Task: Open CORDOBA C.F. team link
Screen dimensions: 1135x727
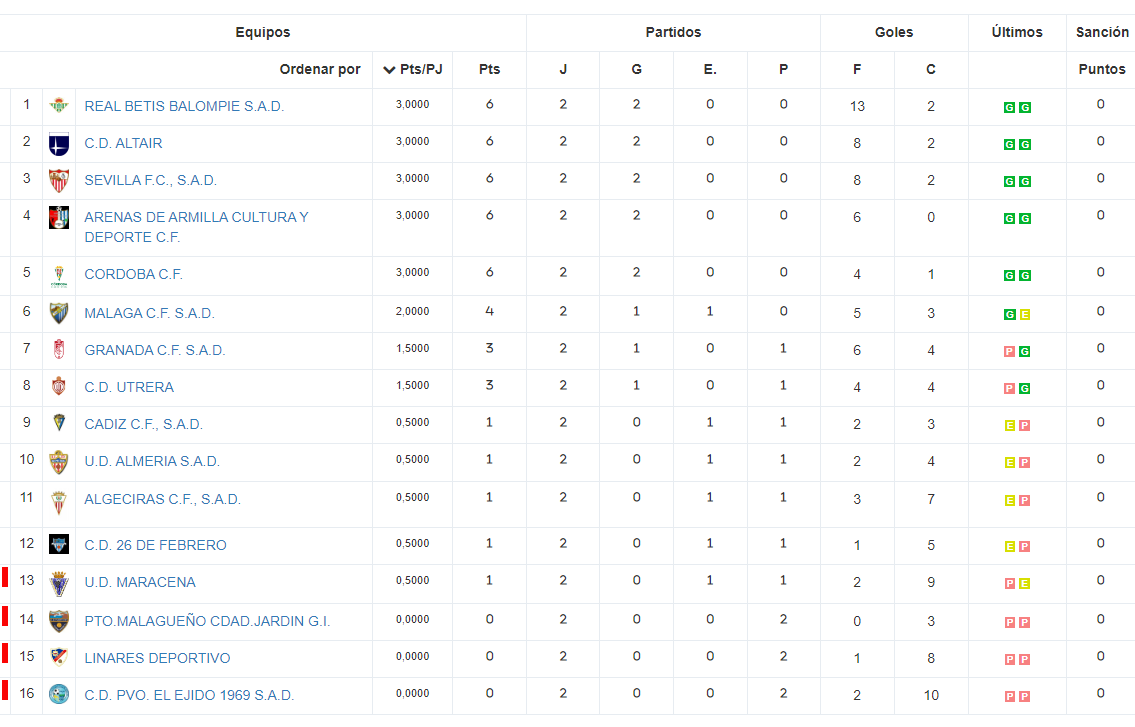Action: [133, 274]
